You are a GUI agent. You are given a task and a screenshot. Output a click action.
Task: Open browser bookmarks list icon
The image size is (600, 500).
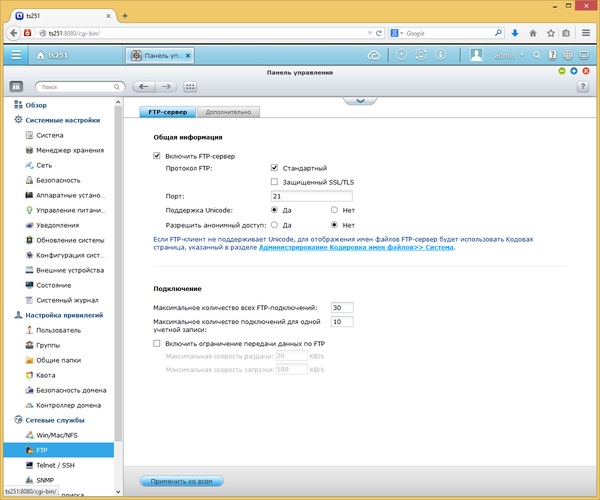[566, 33]
